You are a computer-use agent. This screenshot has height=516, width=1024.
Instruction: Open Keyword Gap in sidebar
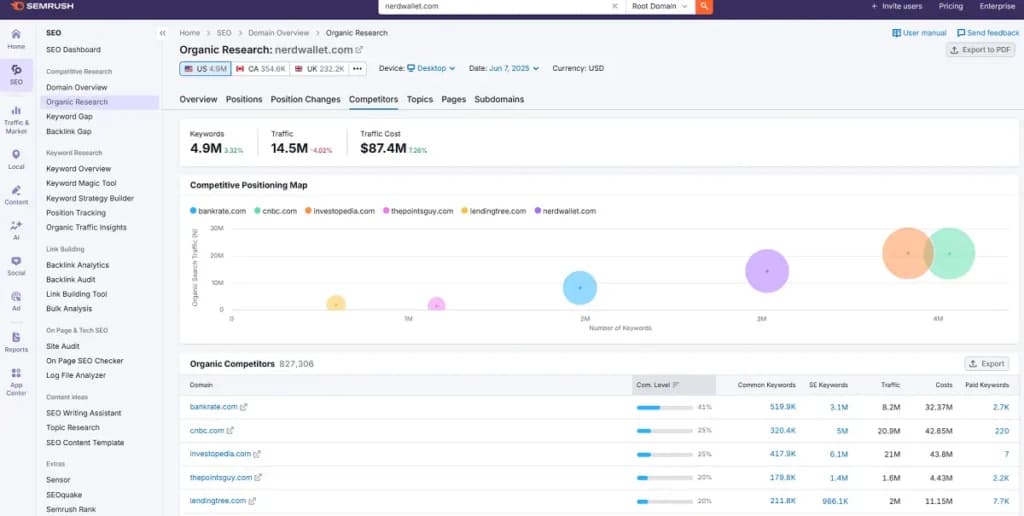click(x=69, y=116)
